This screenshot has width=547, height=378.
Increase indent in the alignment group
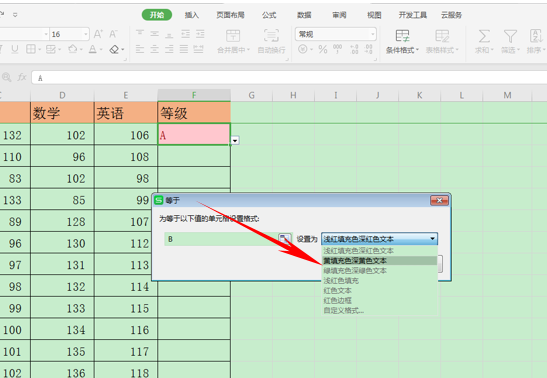[200, 34]
